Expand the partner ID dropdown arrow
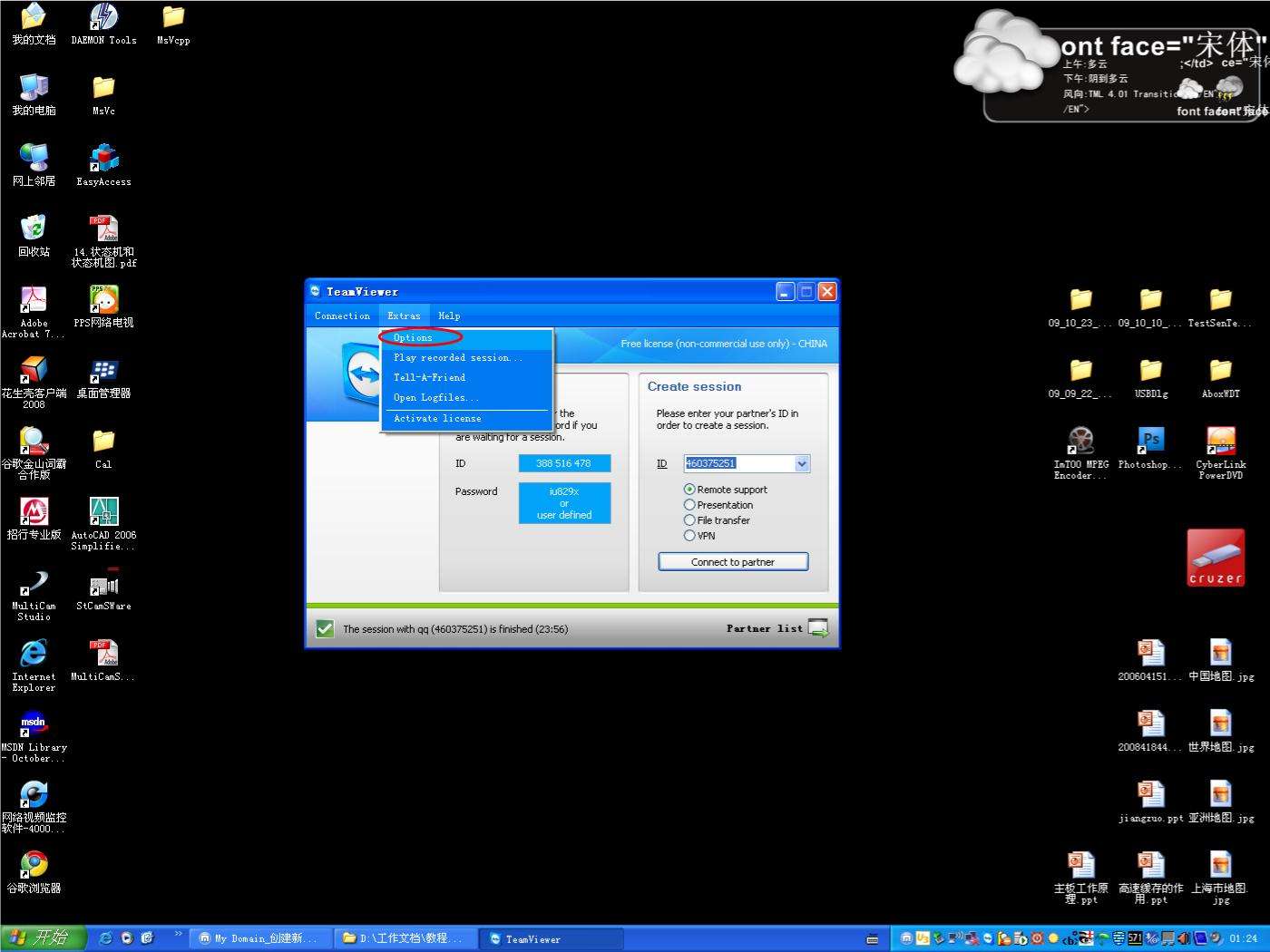This screenshot has width=1270, height=952. point(802,464)
